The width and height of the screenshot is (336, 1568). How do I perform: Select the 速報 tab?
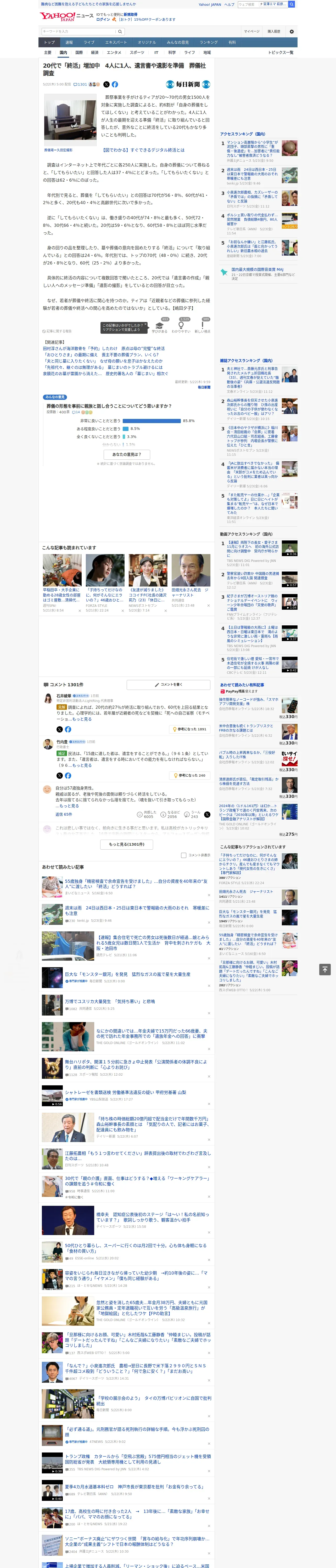[x=69, y=43]
